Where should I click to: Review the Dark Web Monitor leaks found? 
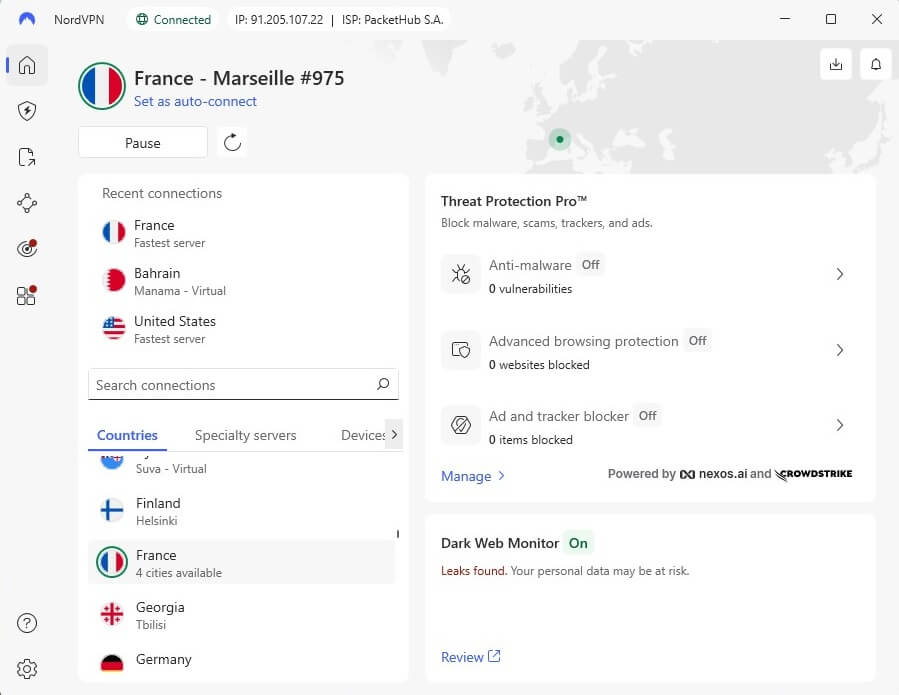point(469,656)
